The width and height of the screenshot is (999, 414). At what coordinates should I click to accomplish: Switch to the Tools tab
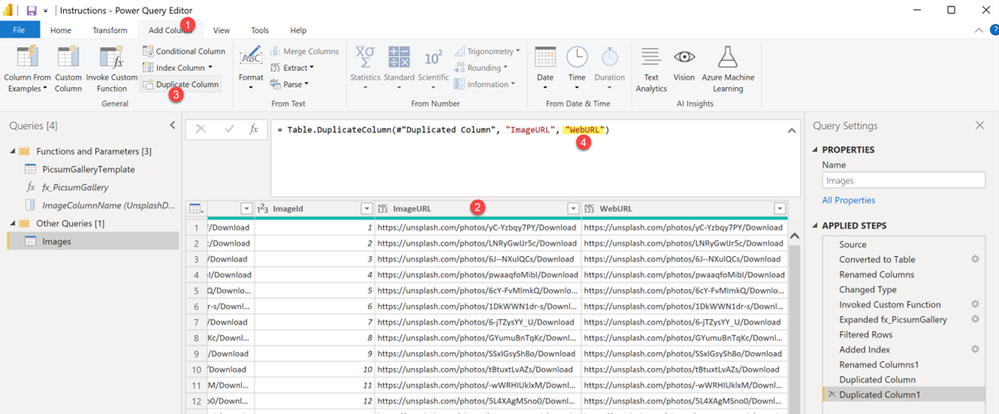tap(260, 30)
